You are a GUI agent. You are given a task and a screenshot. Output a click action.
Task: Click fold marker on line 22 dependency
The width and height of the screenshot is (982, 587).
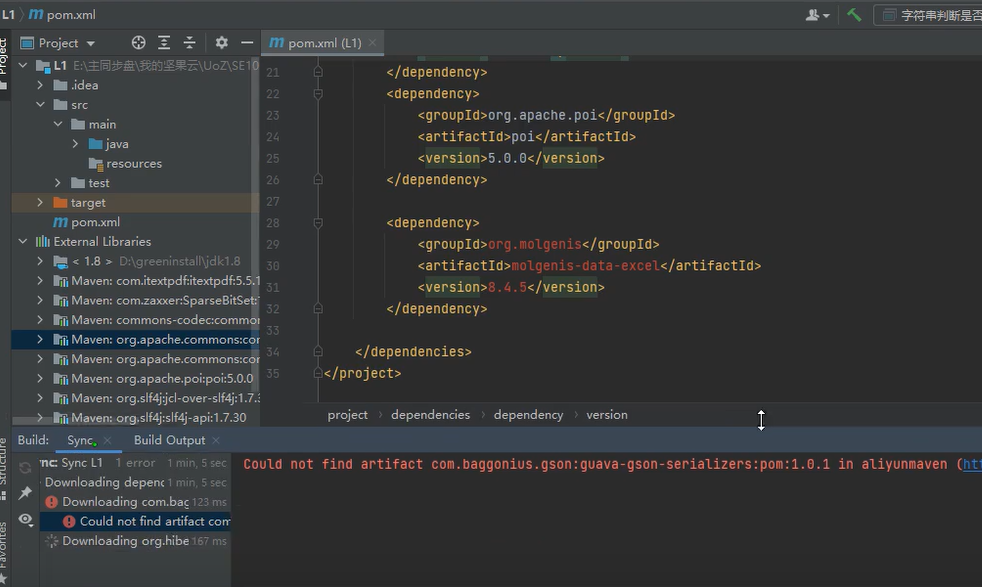(318, 94)
